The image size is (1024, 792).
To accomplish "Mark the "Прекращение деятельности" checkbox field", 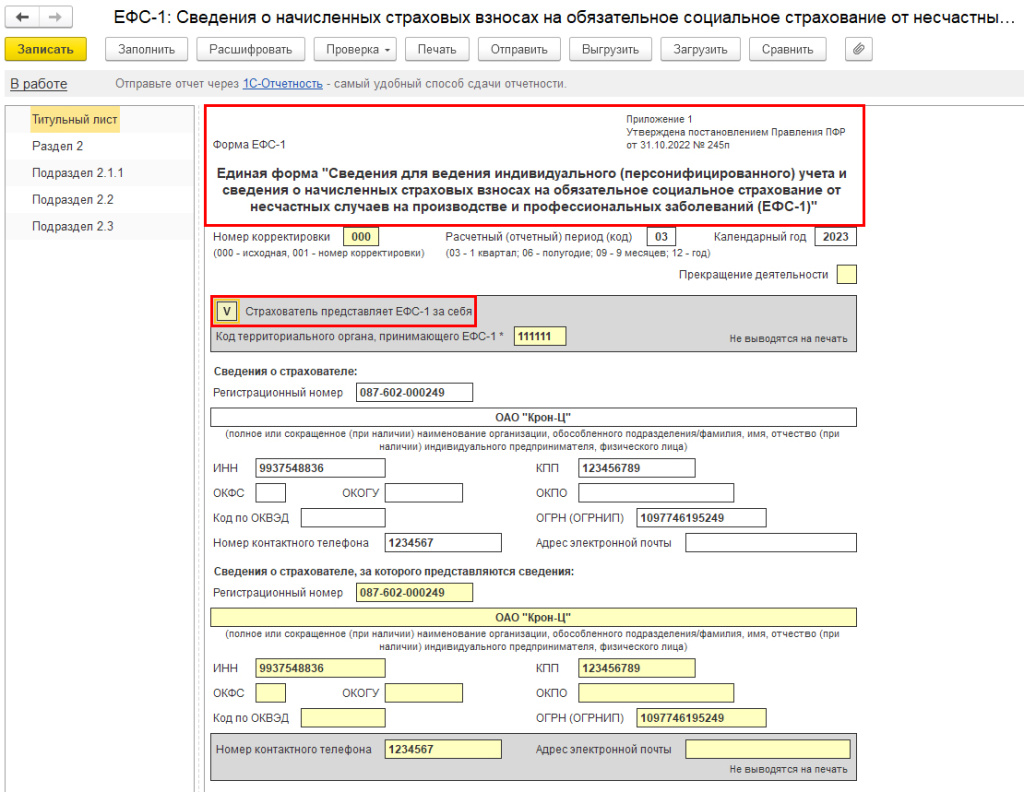I will tap(846, 273).
